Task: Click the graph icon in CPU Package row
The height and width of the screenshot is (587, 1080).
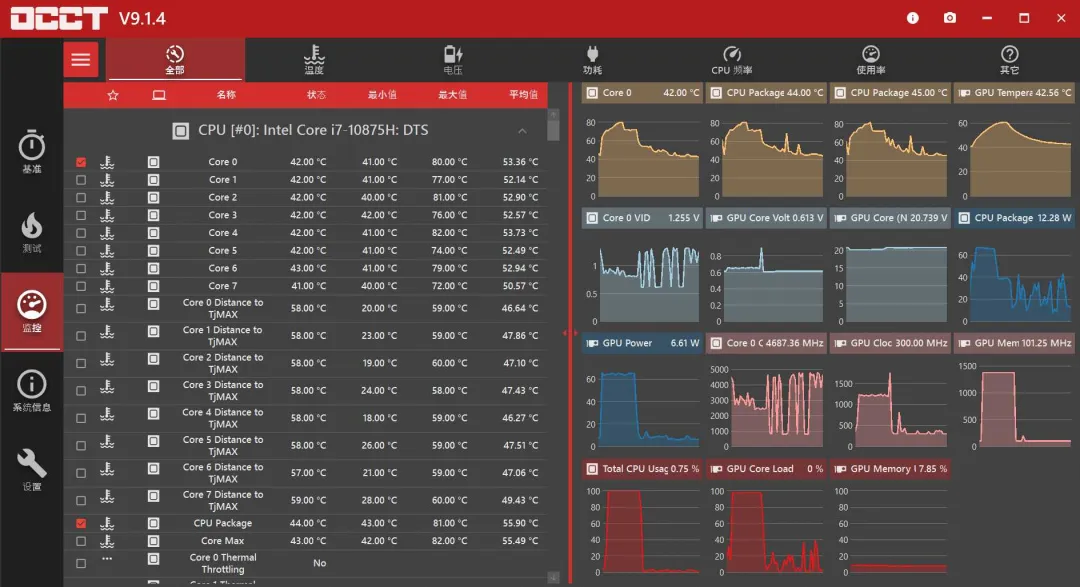Action: tap(153, 524)
